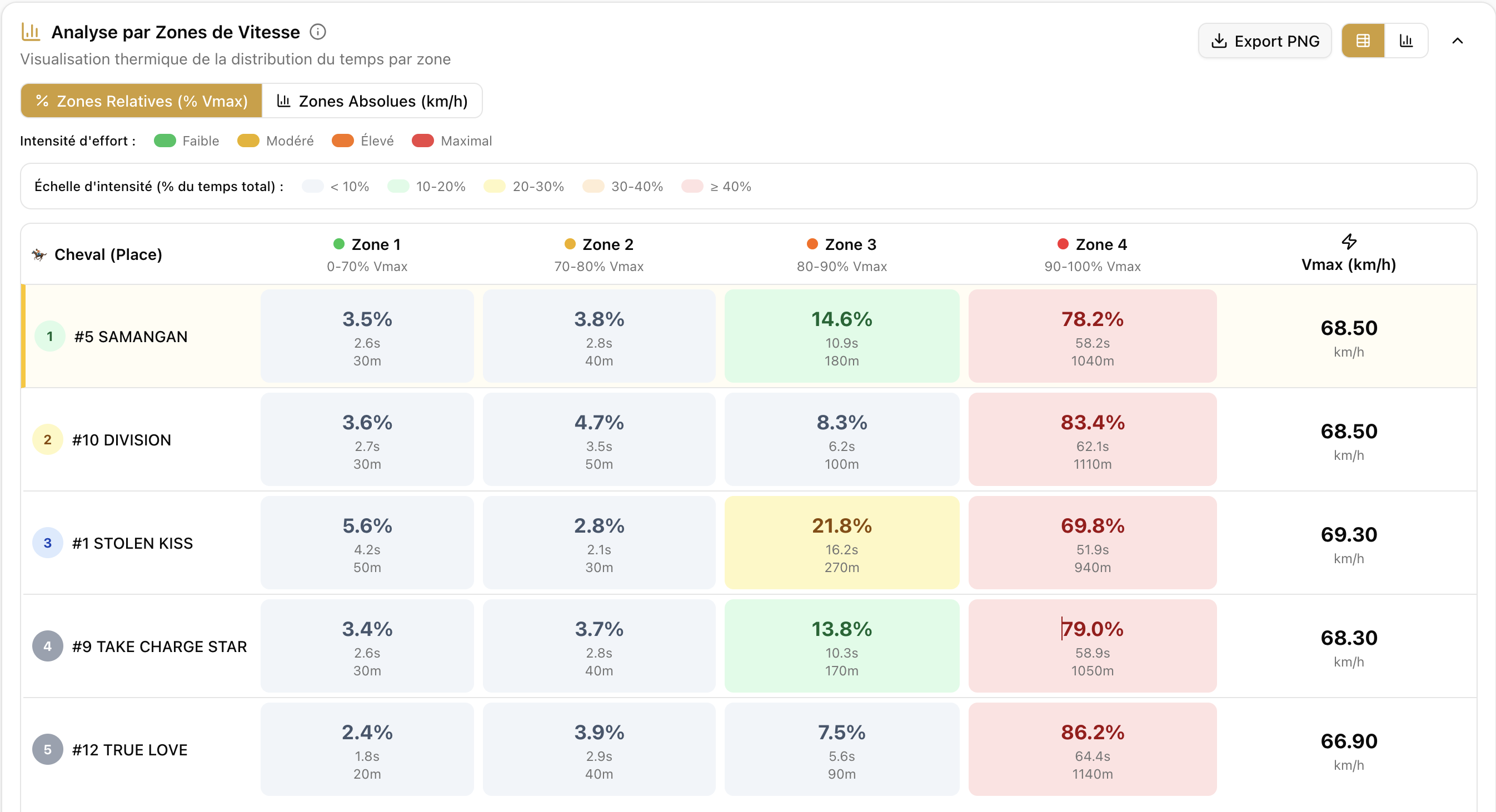Click TAKE CHARGE STAR Zone 1 cell 3.4%
Viewport: 1496px width, 812px height.
[367, 646]
